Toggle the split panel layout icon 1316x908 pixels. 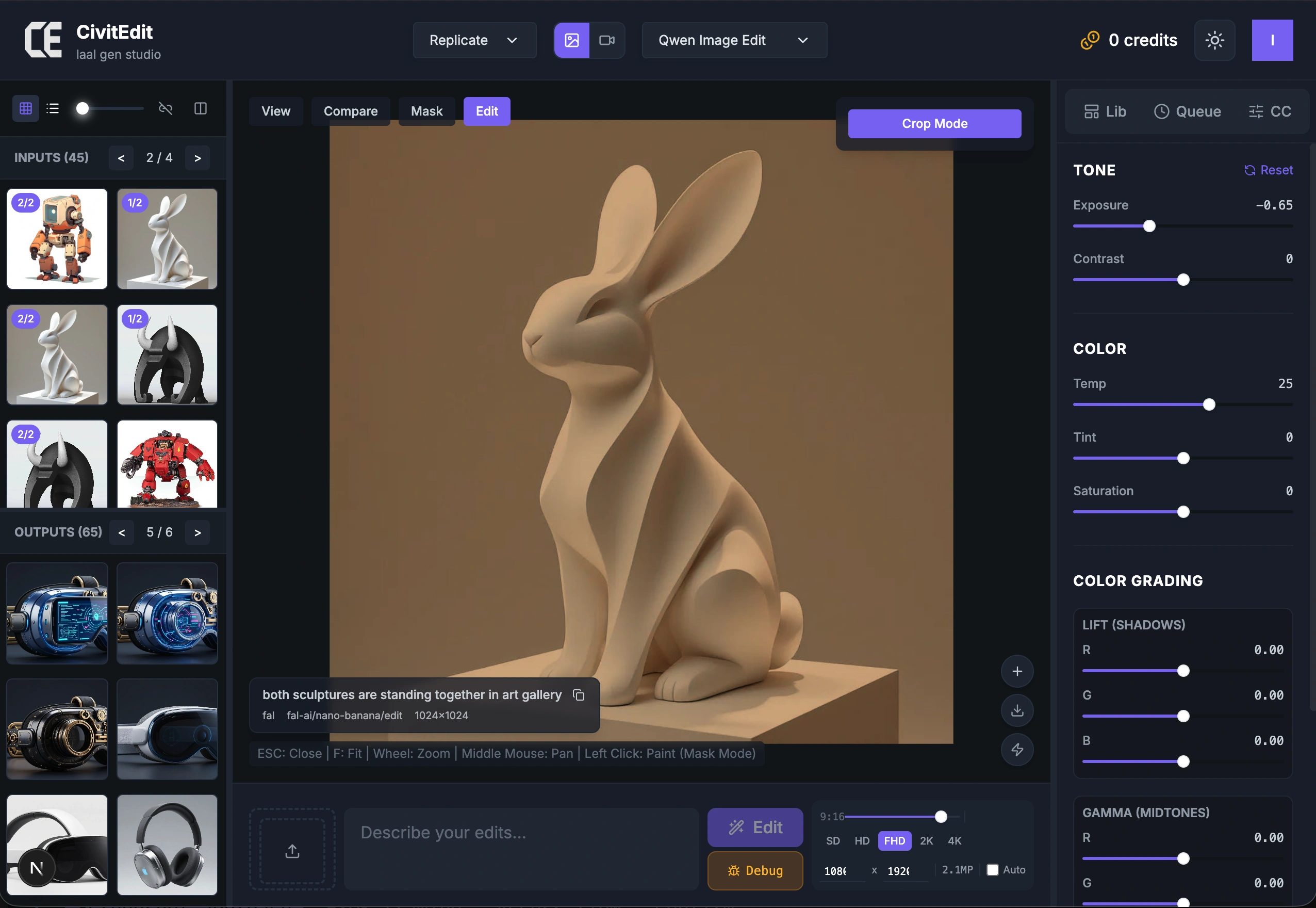(x=201, y=108)
